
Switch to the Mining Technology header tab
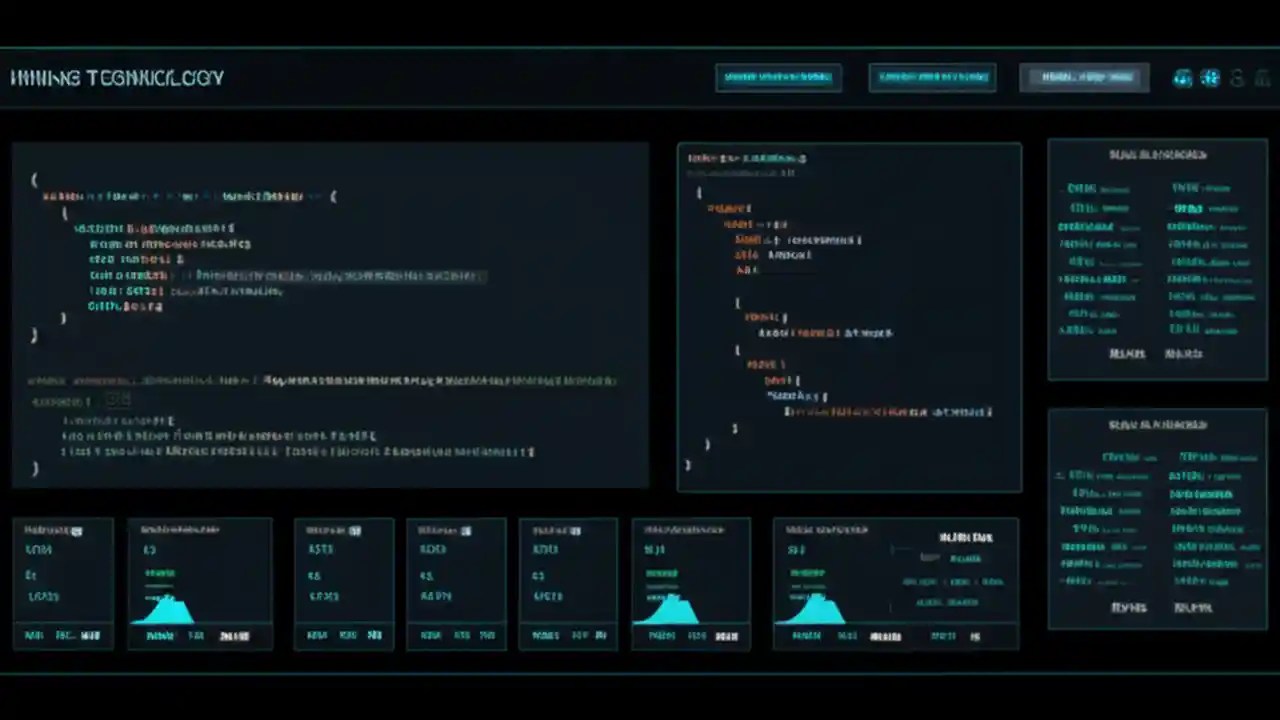pos(115,78)
